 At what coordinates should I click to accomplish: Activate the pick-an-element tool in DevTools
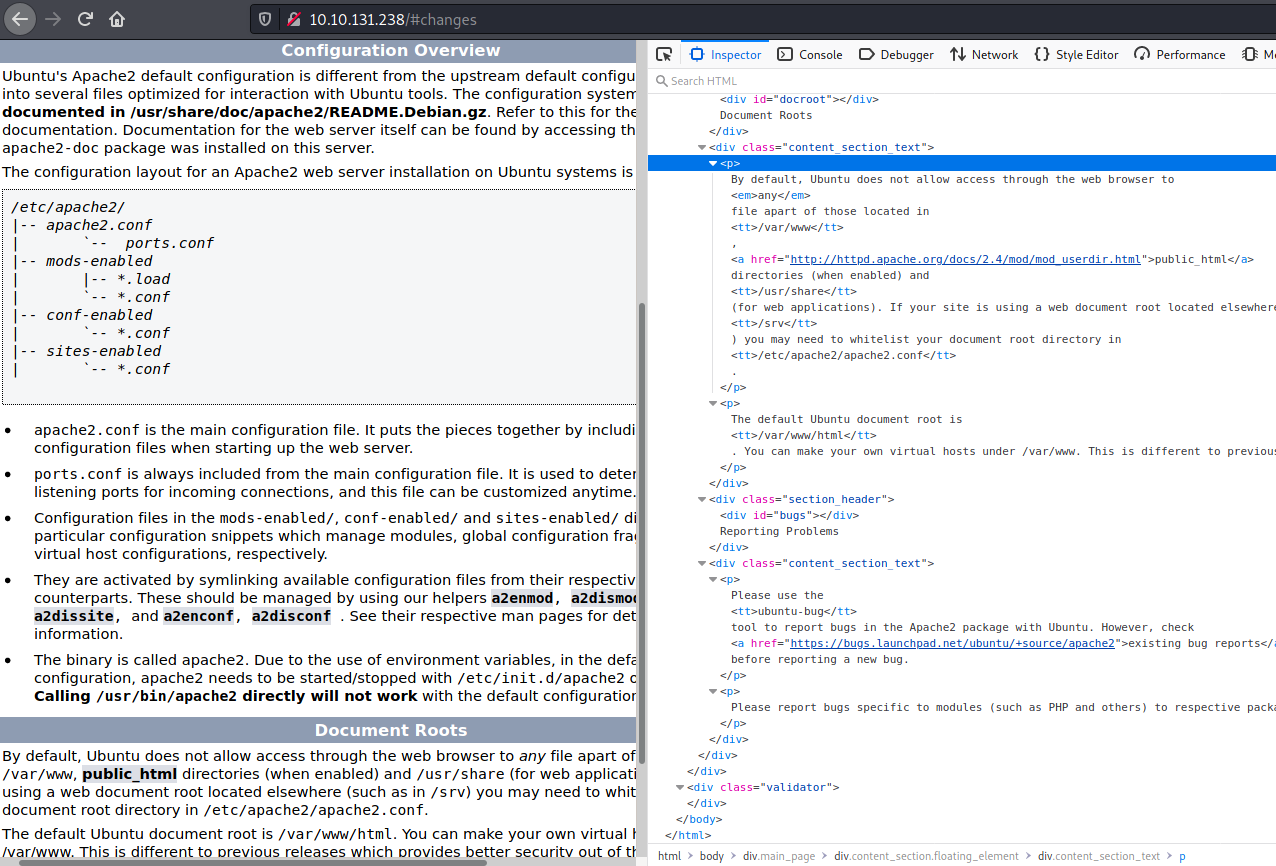point(664,54)
